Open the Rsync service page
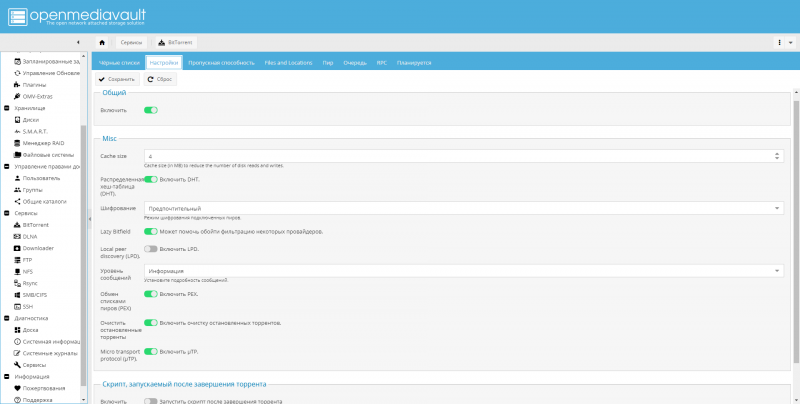This screenshot has height=404, width=800. click(26, 283)
